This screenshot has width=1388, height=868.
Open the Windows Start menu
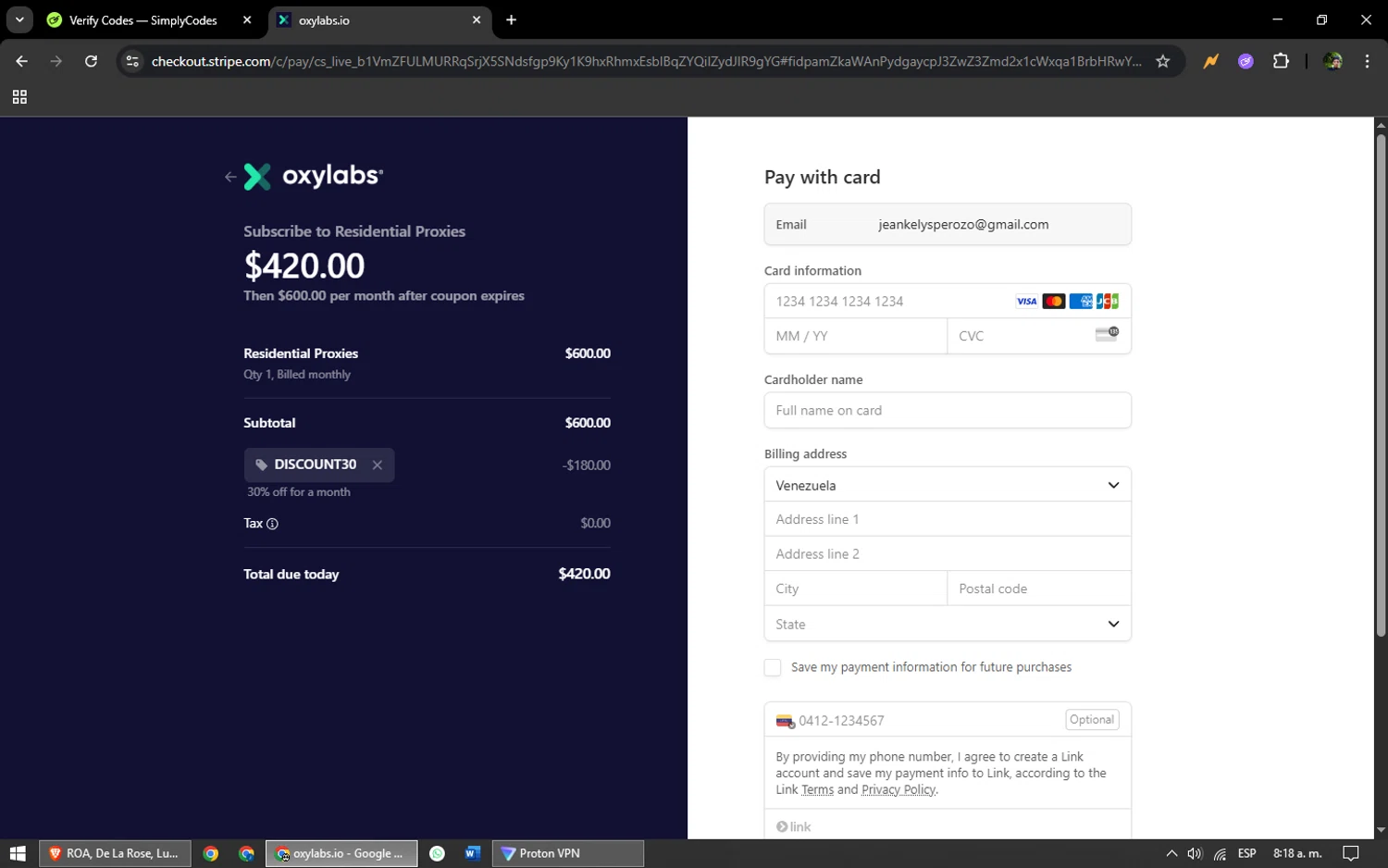18,853
